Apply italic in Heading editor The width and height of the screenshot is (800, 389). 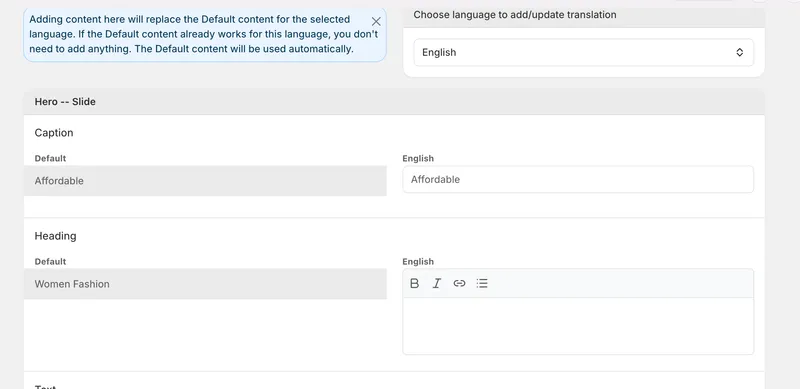[x=437, y=283]
